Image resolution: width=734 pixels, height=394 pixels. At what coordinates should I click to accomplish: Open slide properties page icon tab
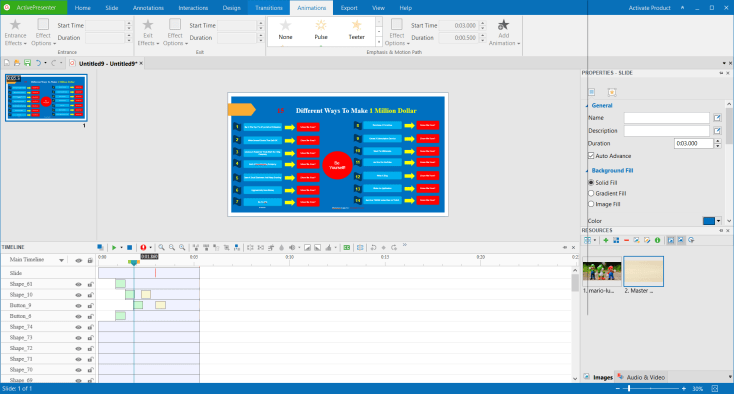592,92
